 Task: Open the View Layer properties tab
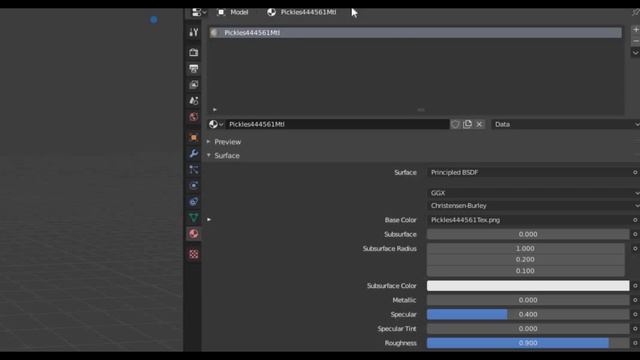(193, 84)
